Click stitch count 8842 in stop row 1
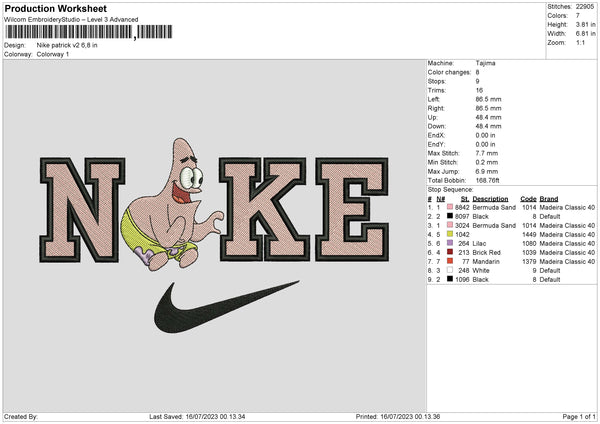 (462, 207)
